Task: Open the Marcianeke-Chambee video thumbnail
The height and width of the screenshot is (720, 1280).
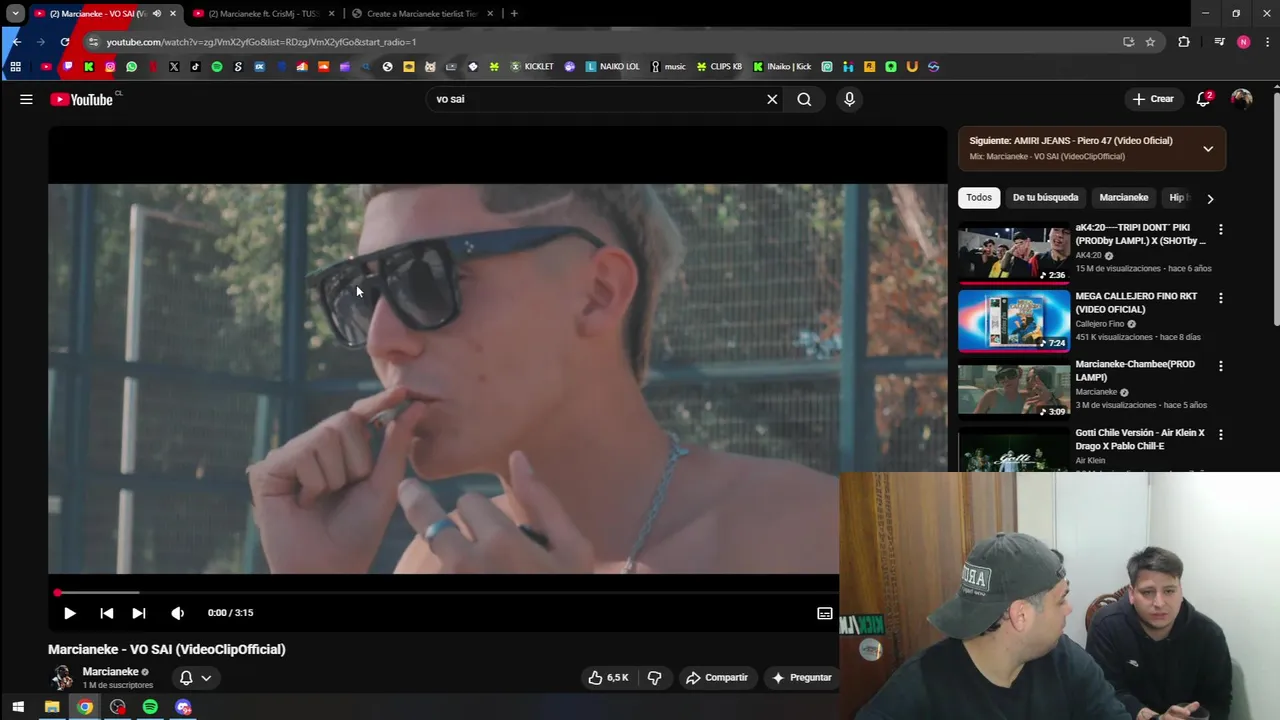Action: [x=1014, y=389]
